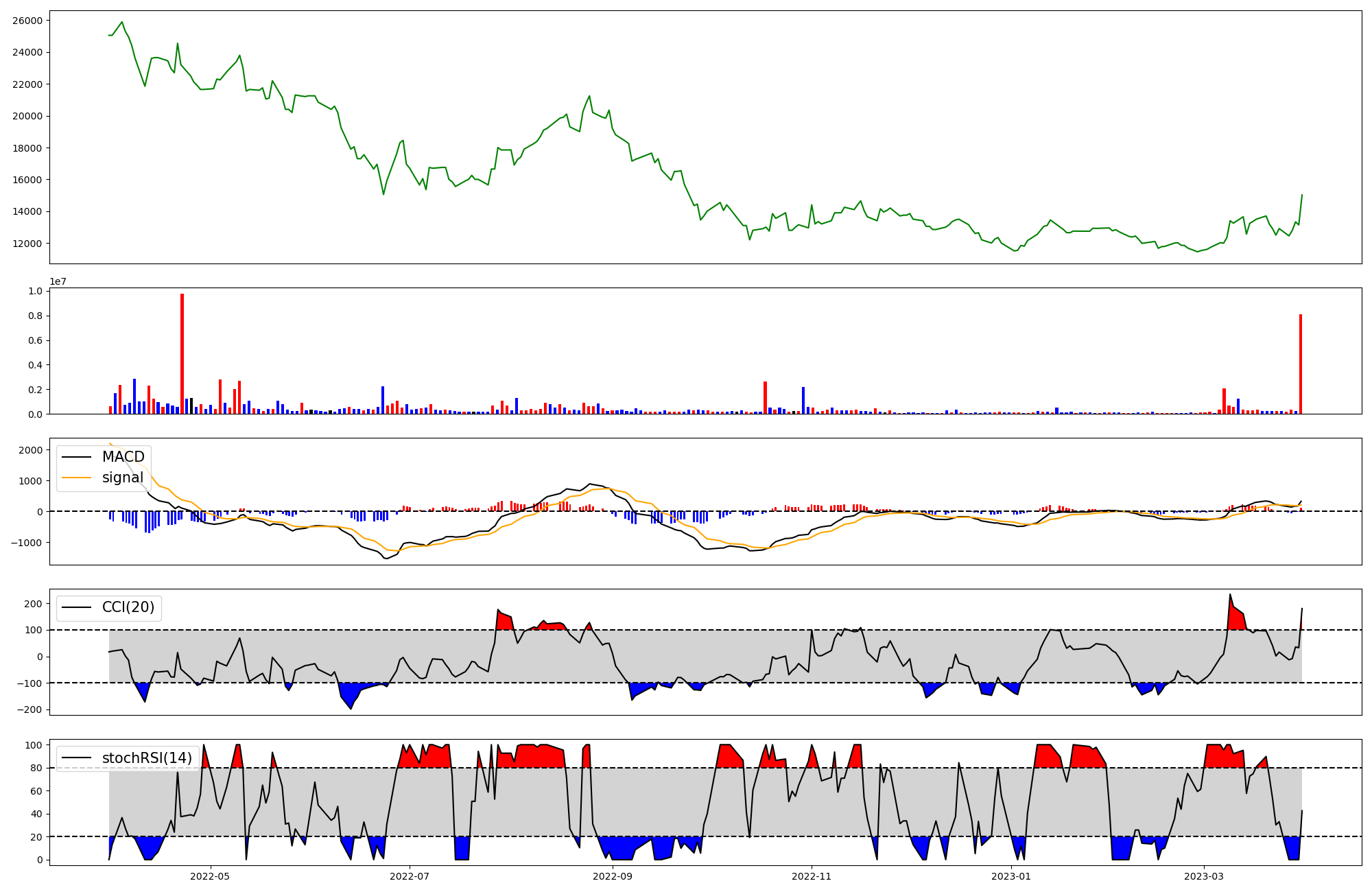Click the 26000 price axis label
The width and height of the screenshot is (1372, 892).
point(27,21)
